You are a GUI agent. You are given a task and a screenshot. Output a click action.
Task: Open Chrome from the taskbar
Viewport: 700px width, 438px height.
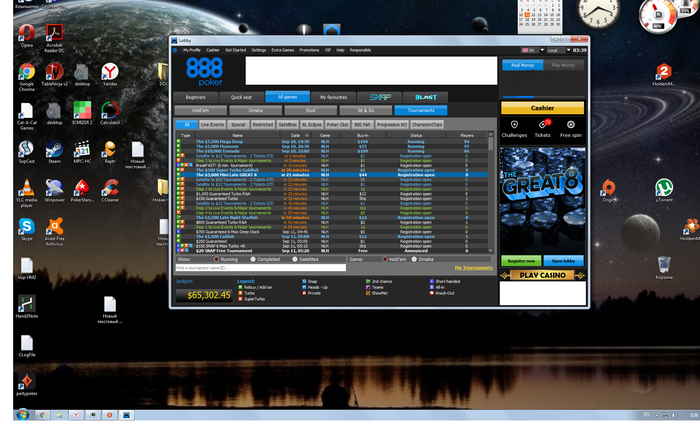click(x=42, y=415)
